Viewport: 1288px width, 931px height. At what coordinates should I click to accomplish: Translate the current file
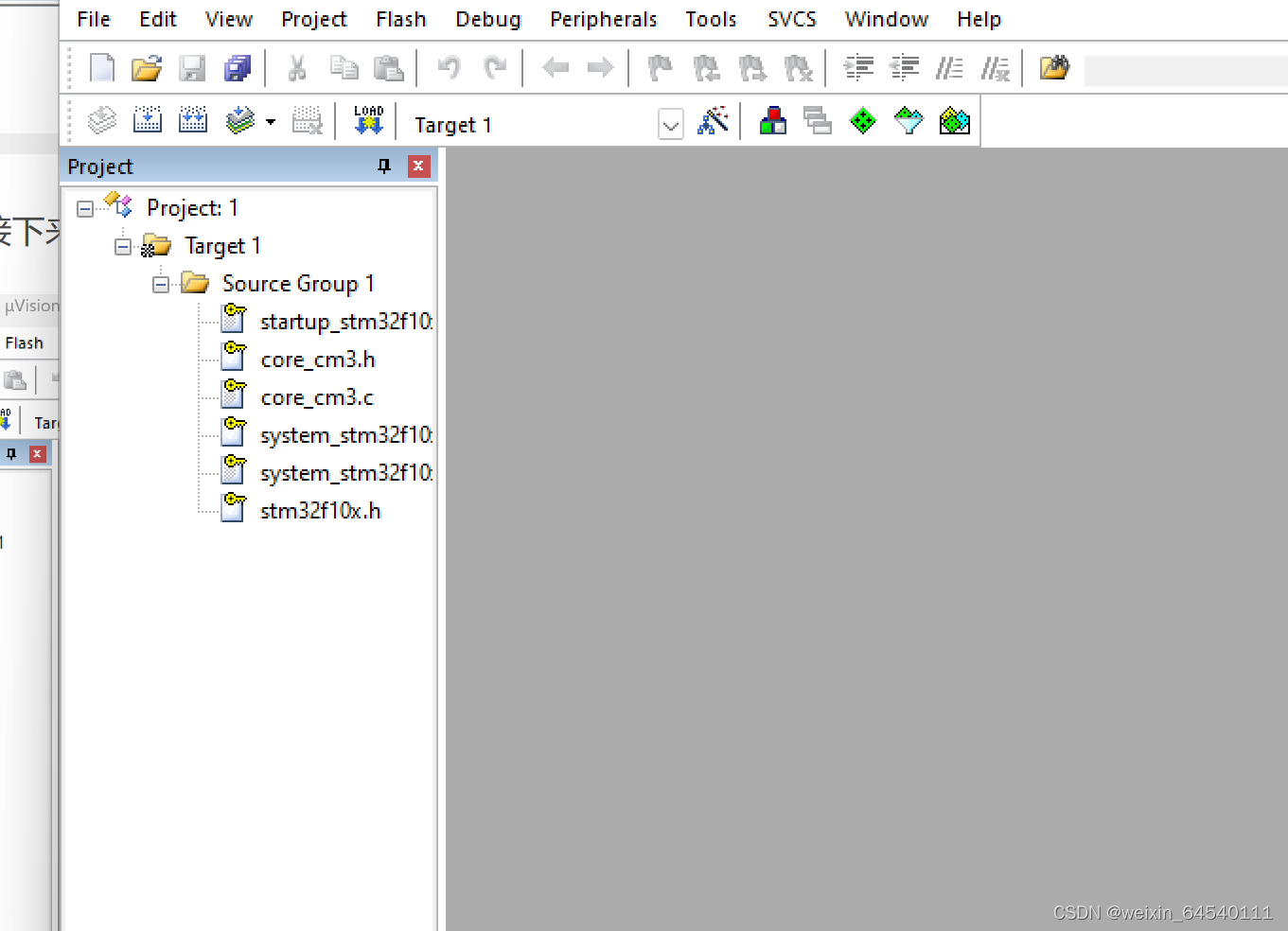(101, 120)
